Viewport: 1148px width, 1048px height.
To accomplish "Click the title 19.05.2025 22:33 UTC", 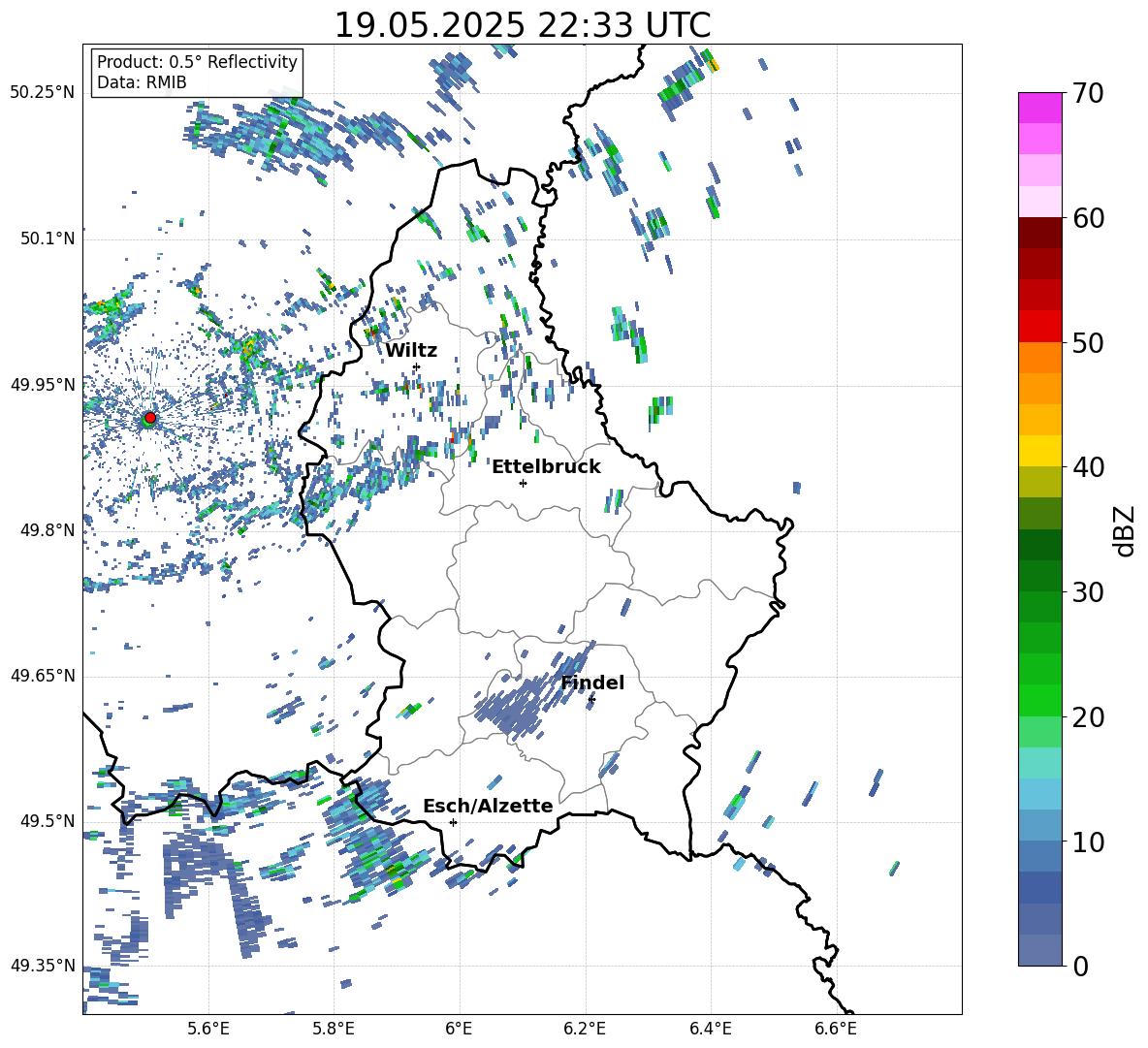I will [522, 25].
